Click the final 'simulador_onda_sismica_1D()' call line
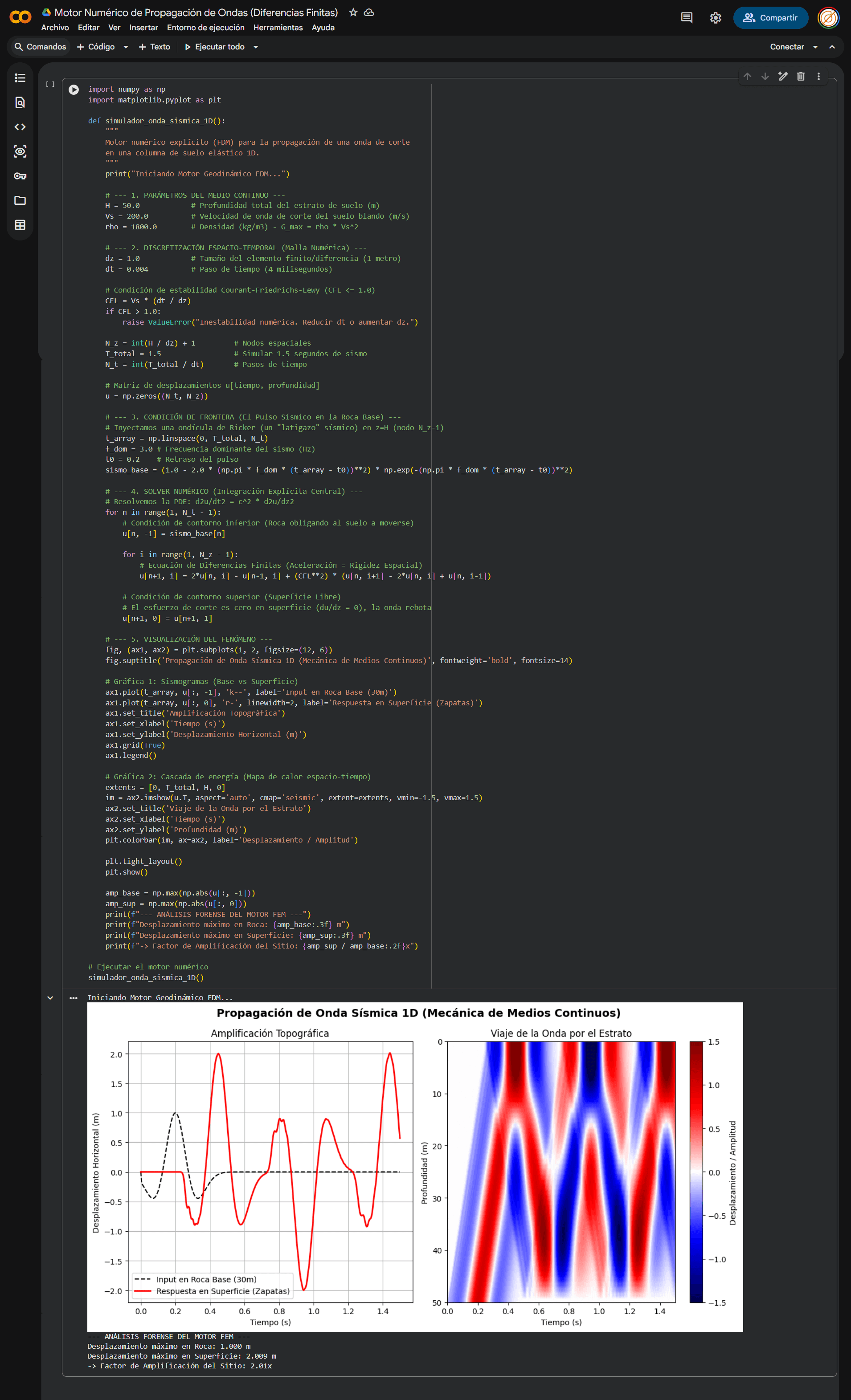 (146, 978)
